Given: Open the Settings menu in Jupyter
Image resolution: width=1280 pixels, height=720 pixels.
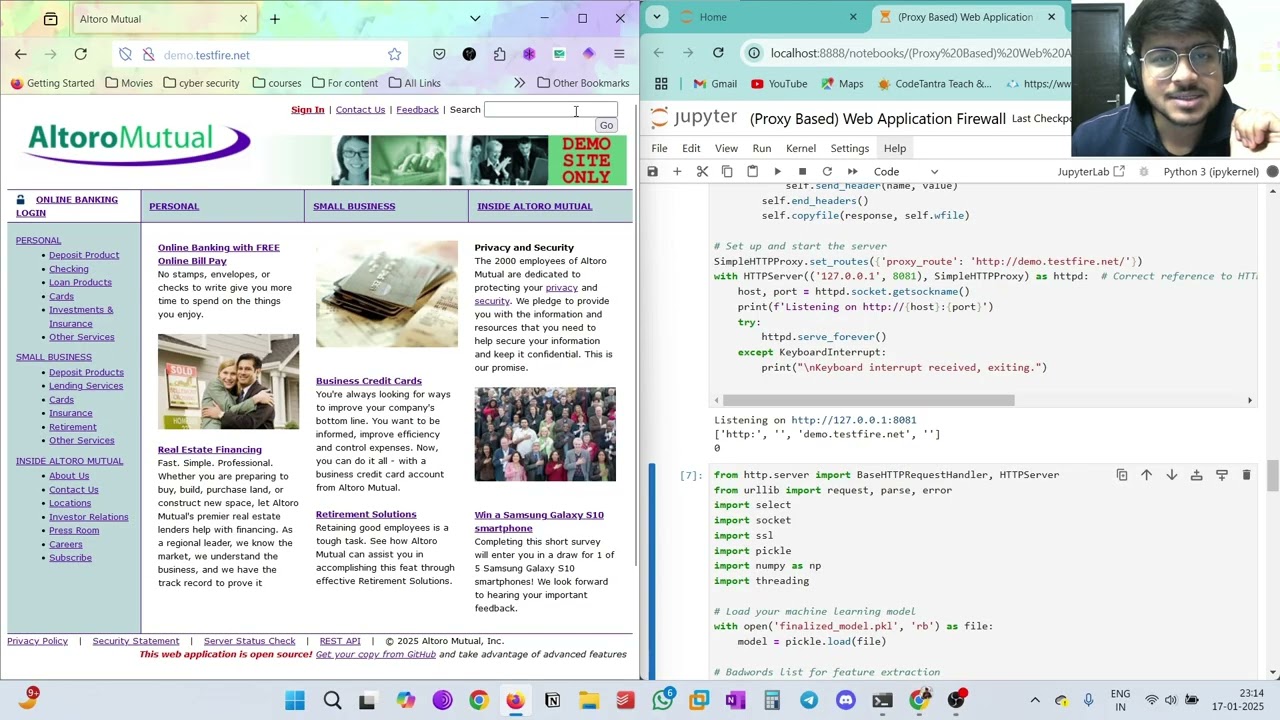Looking at the screenshot, I should pyautogui.click(x=849, y=148).
